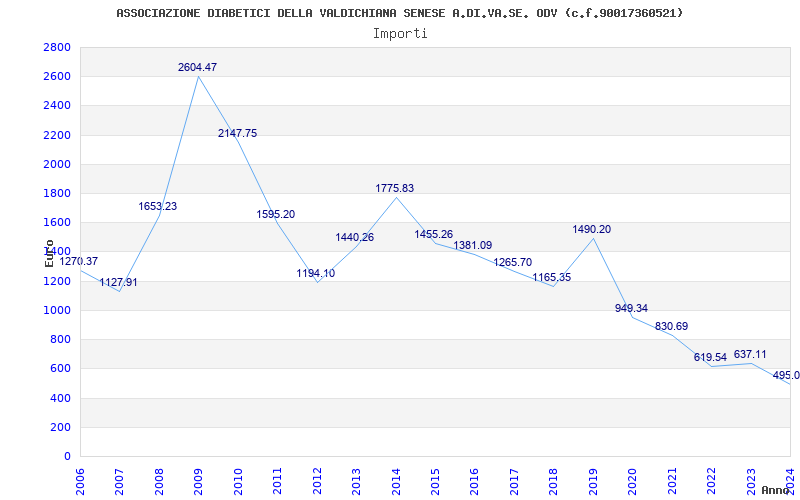Select the 2147.75 data label
Image resolution: width=800 pixels, height=500 pixels.
[x=237, y=134]
